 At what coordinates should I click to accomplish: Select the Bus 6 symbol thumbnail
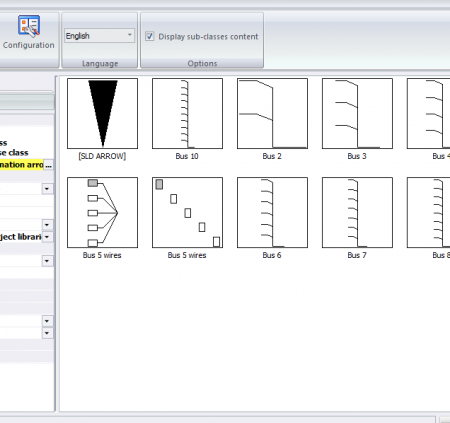[x=272, y=212]
